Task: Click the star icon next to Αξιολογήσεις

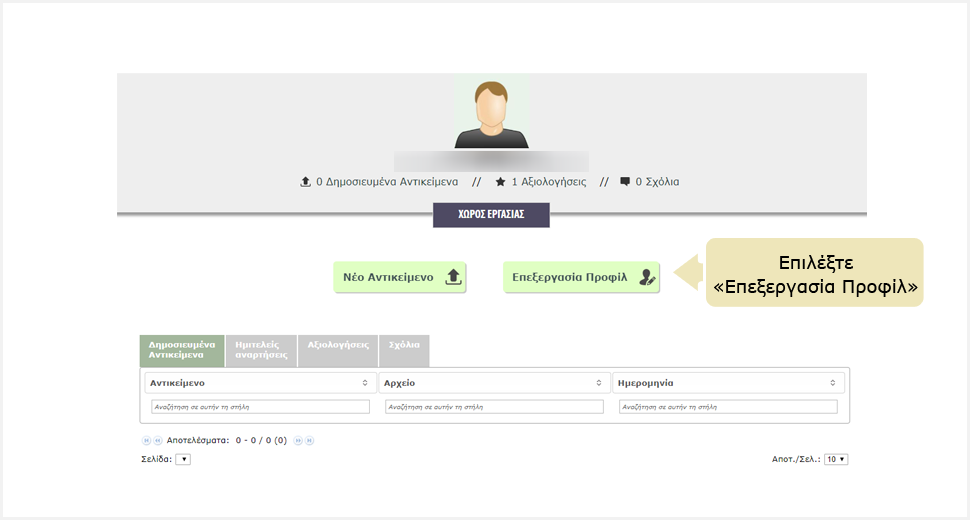Action: tap(500, 182)
